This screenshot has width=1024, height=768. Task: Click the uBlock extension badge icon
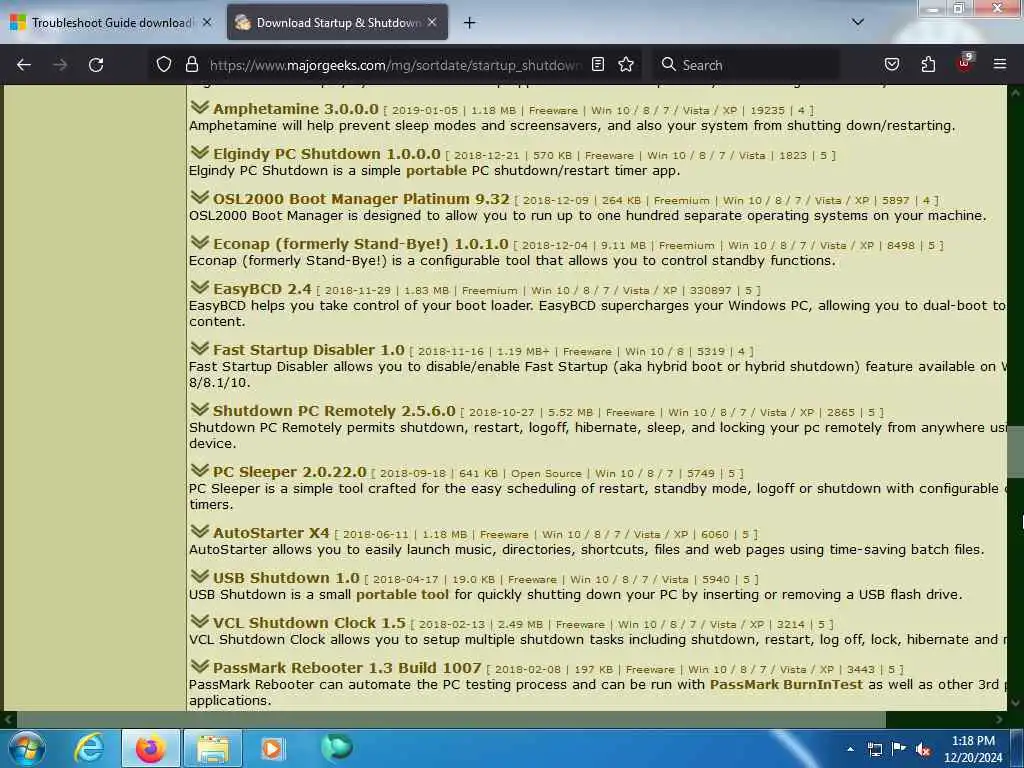pyautogui.click(x=965, y=63)
